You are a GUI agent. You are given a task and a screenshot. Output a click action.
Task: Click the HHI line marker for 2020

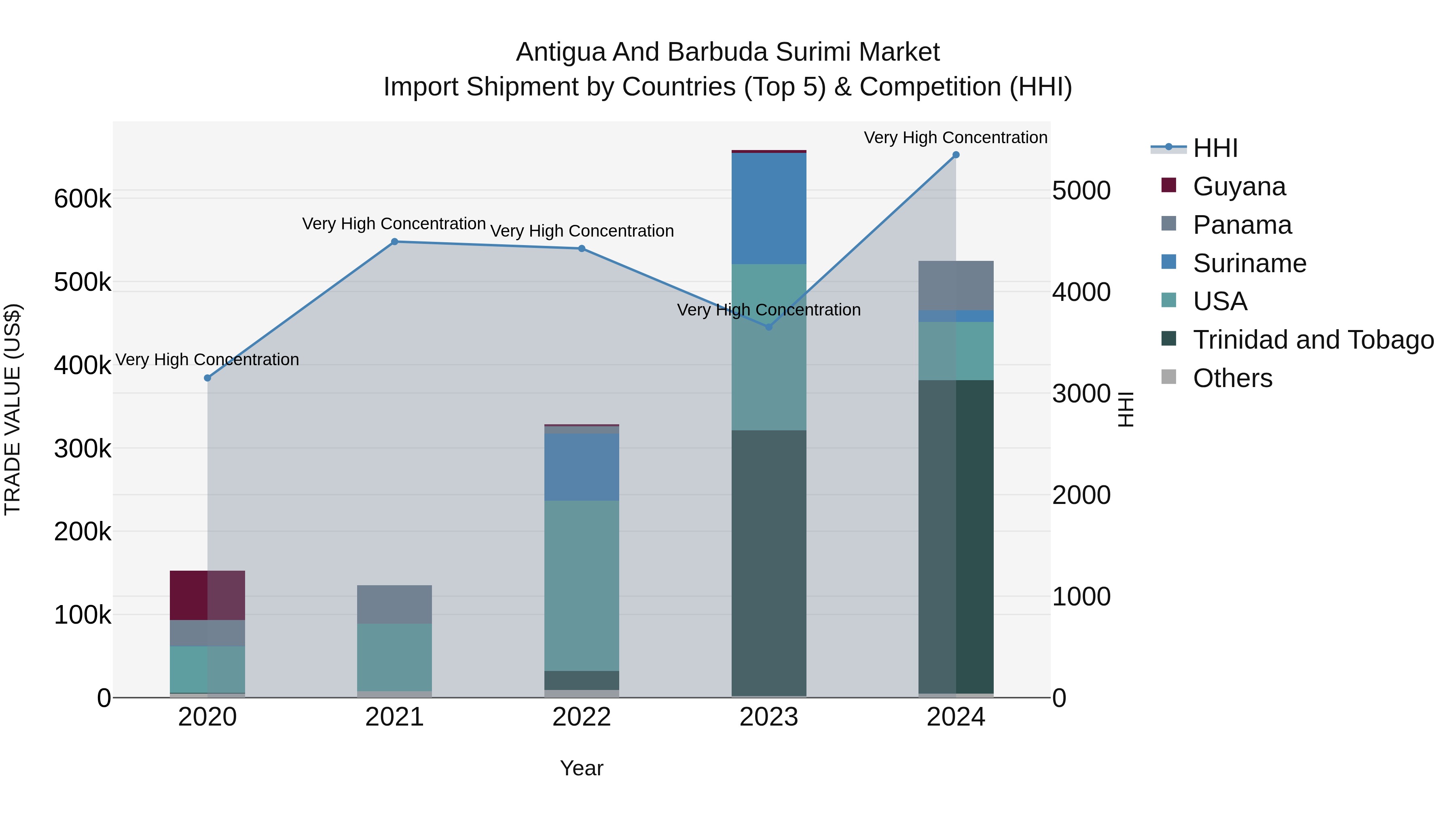207,378
